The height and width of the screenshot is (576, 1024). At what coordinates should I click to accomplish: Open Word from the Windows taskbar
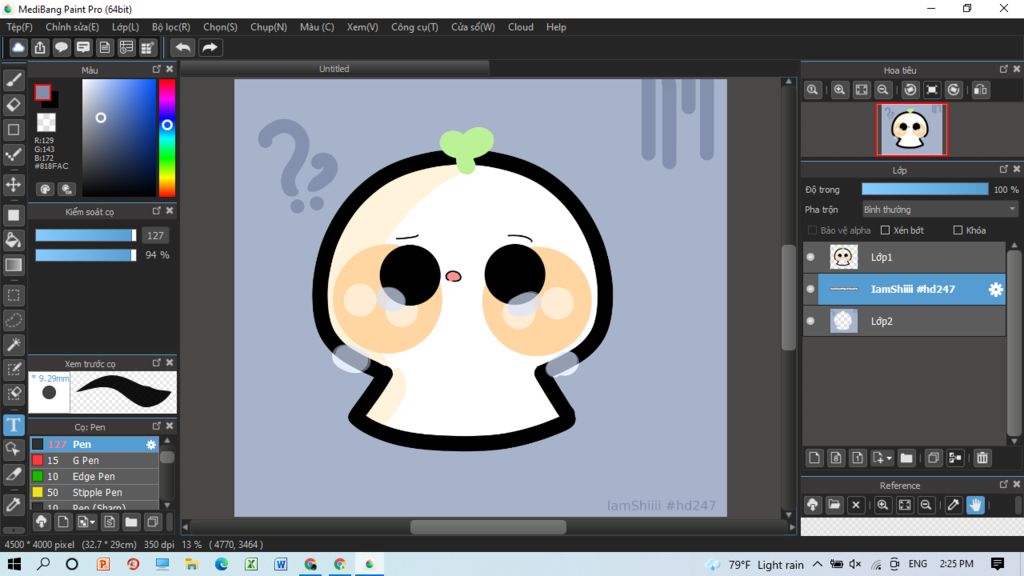[x=281, y=564]
